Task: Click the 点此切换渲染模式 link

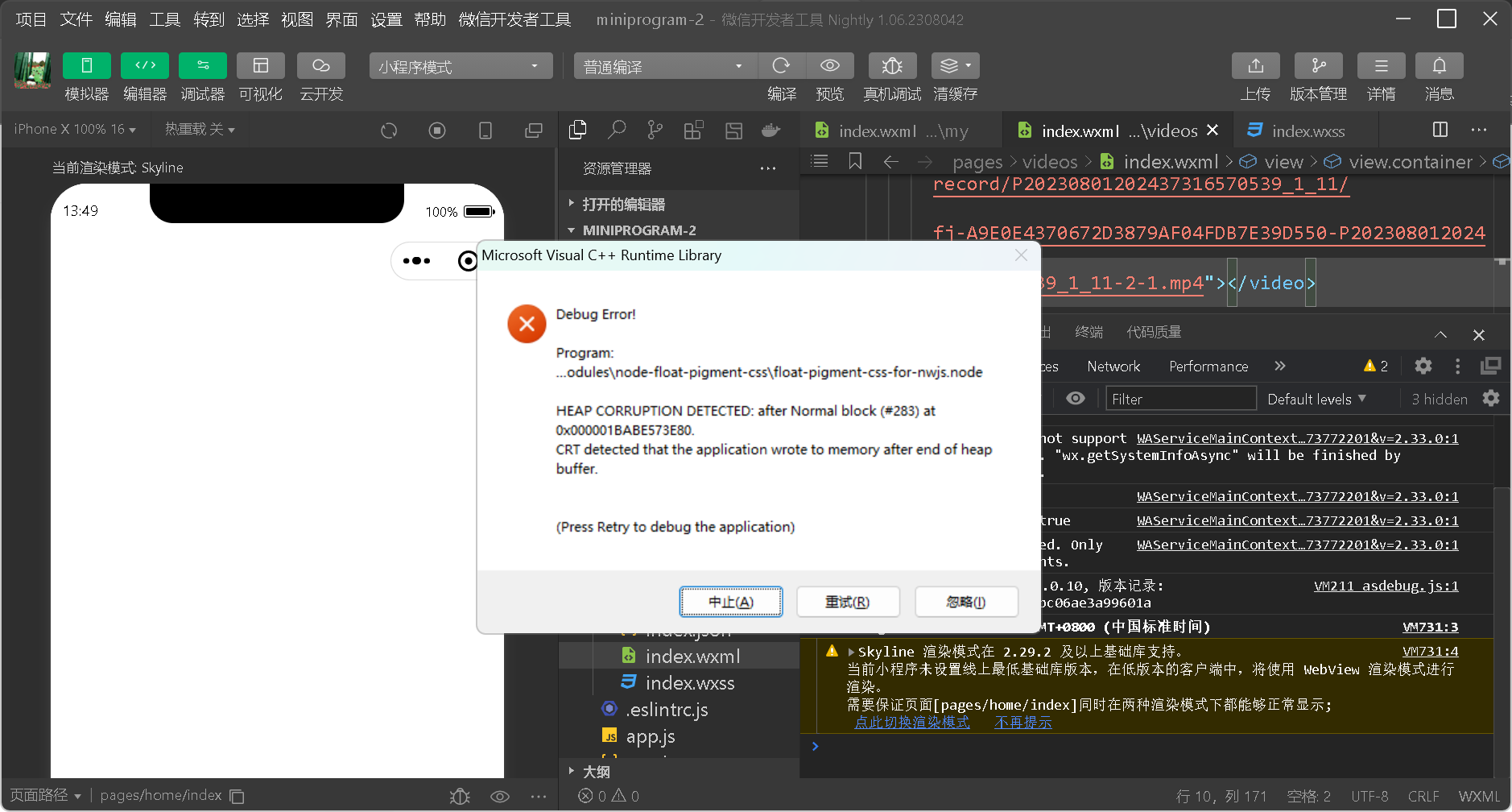Action: pyautogui.click(x=912, y=723)
